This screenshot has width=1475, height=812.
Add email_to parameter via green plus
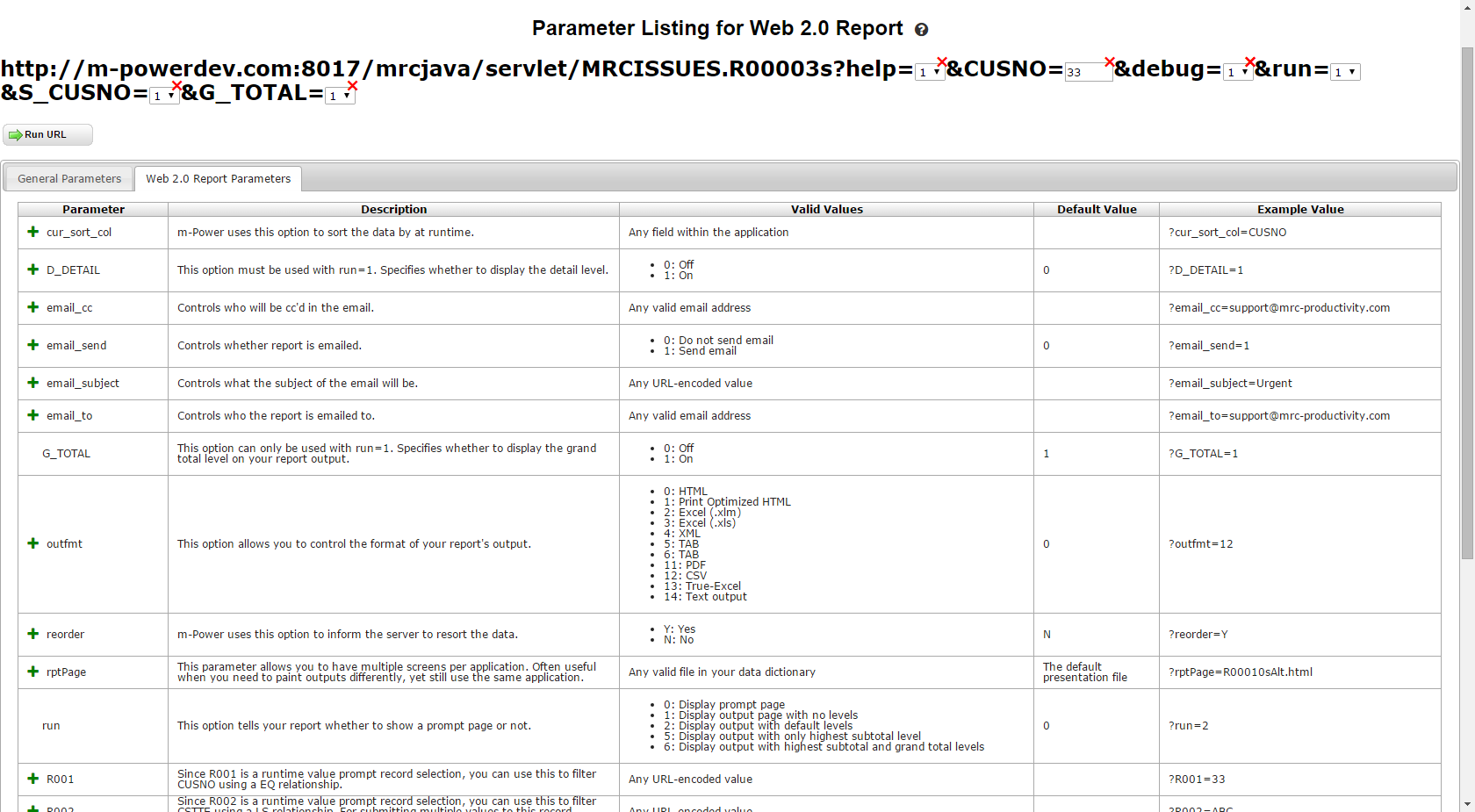32,415
